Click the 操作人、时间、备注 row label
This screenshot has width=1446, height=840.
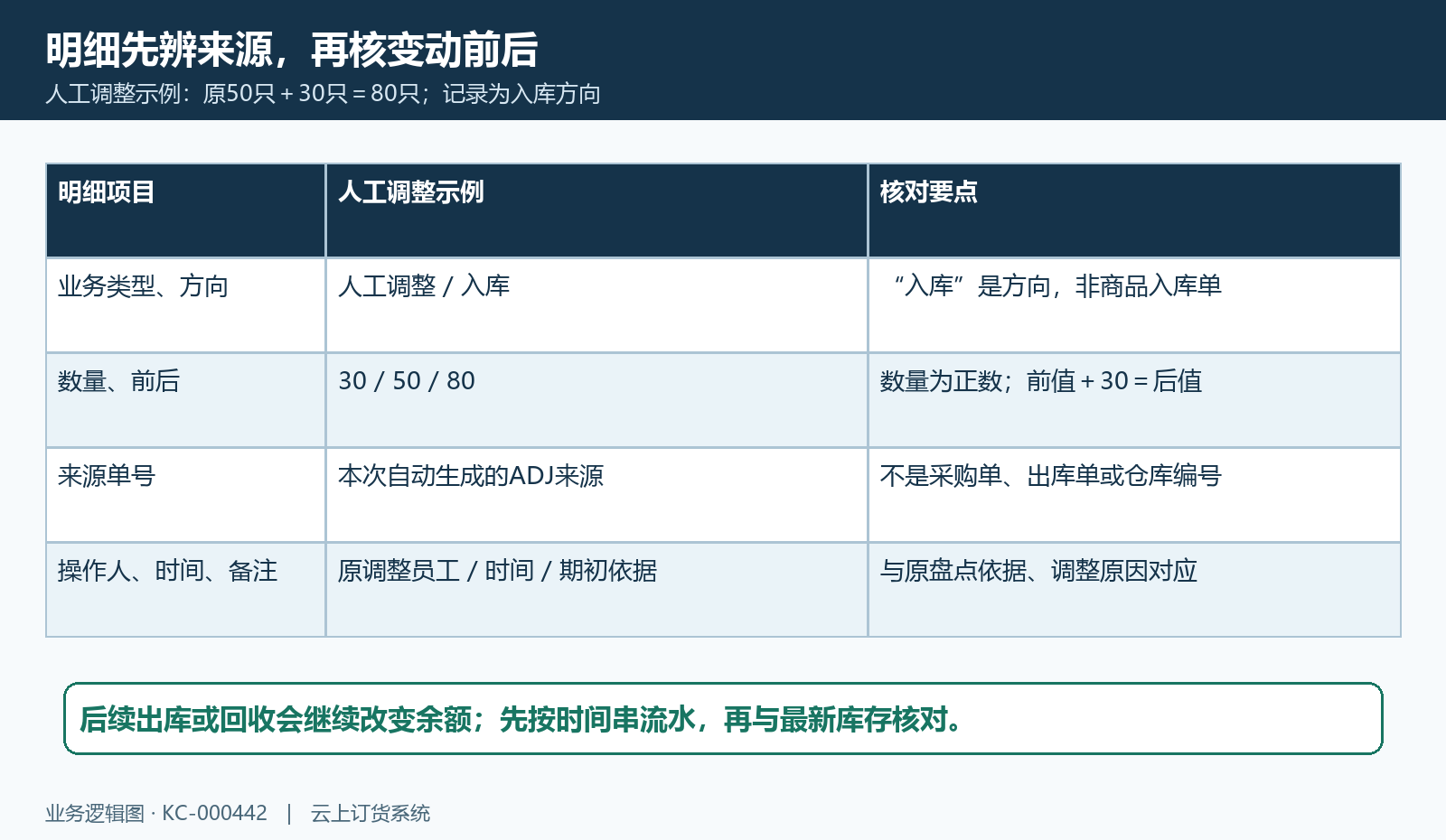tap(185, 590)
